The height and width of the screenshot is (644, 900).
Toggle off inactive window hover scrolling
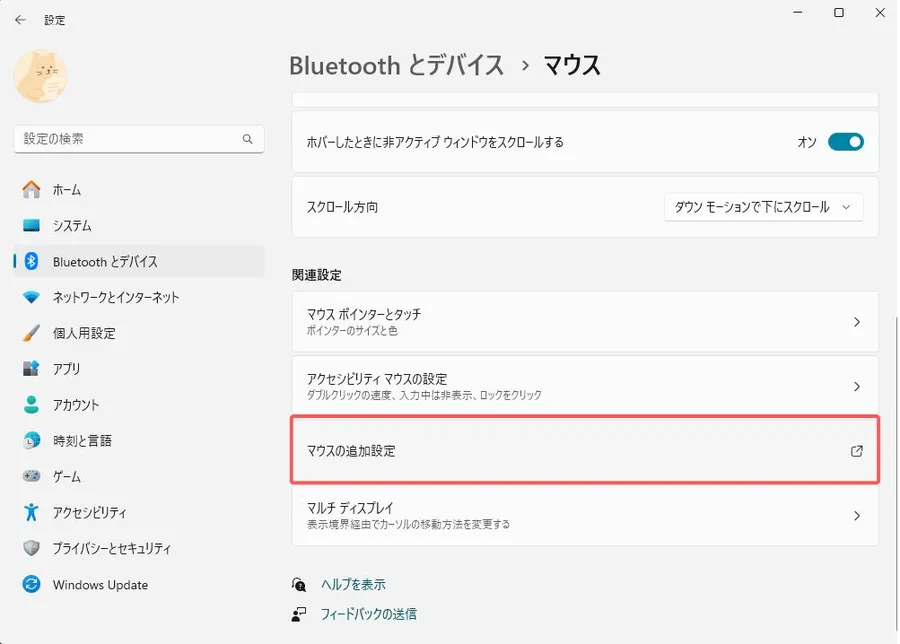[x=845, y=142]
